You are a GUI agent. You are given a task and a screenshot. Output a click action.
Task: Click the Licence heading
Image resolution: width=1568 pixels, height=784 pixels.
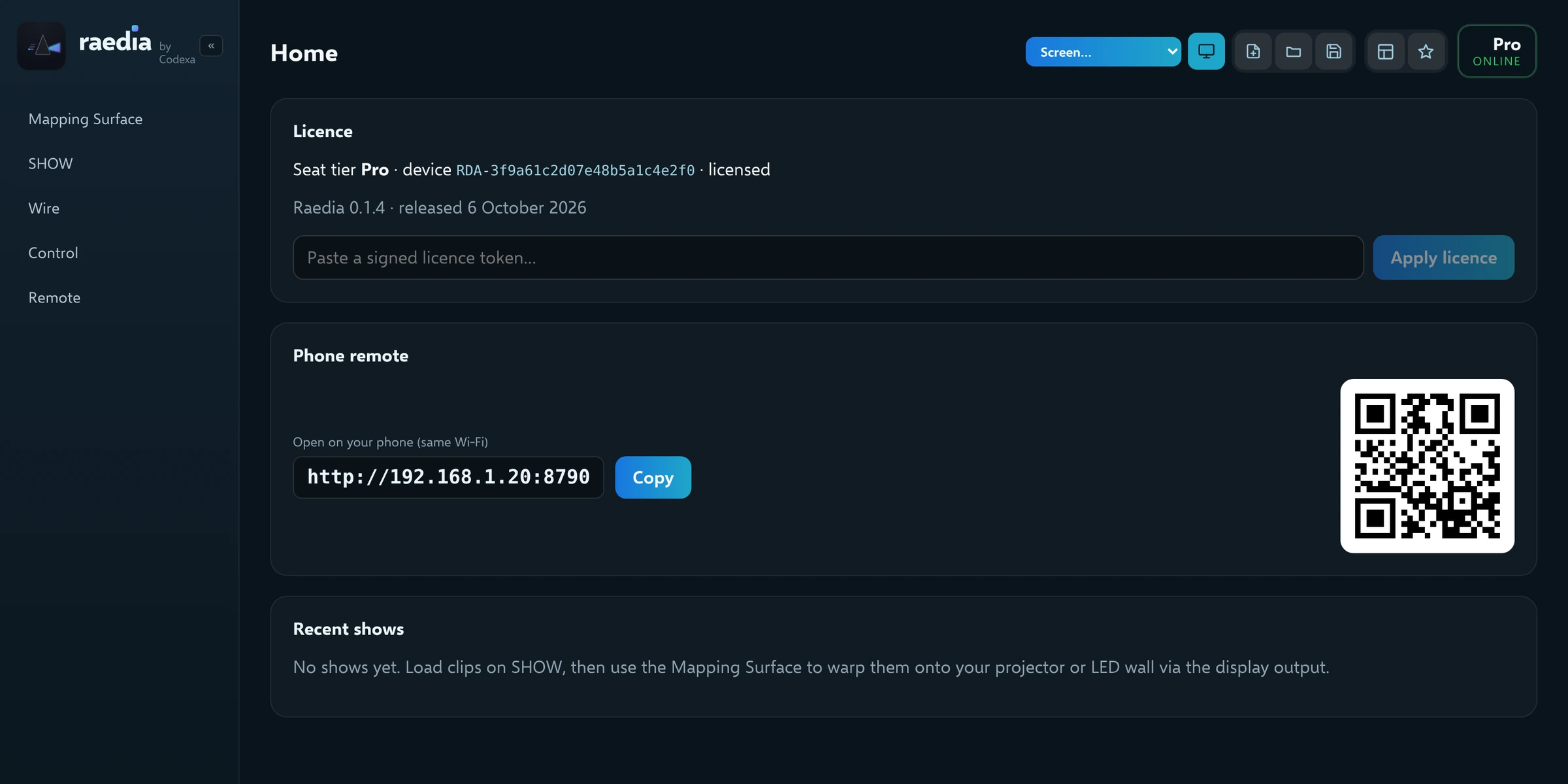[x=323, y=131]
